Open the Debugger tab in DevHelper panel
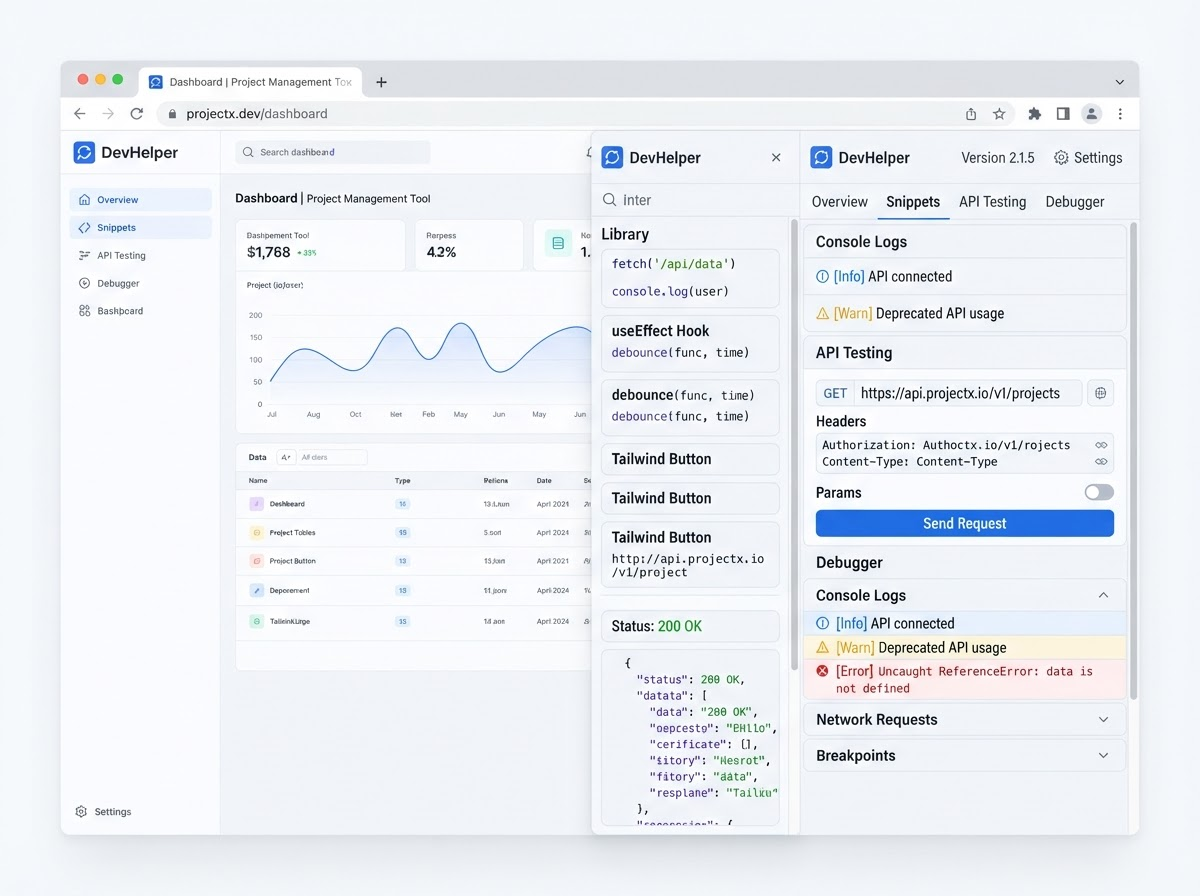The height and width of the screenshot is (896, 1200). 1075,201
